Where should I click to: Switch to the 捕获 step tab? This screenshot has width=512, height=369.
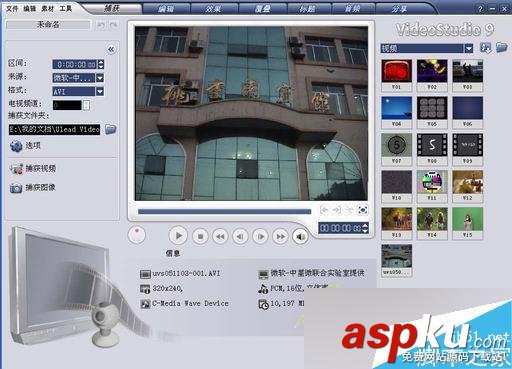pyautogui.click(x=112, y=8)
